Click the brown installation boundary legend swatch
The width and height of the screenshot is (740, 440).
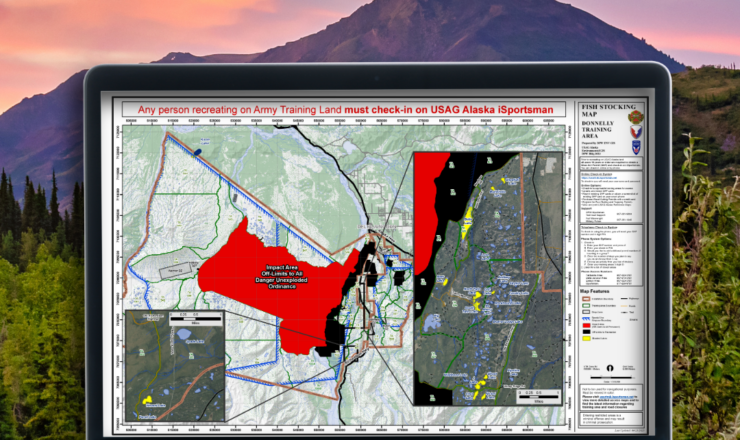click(586, 299)
